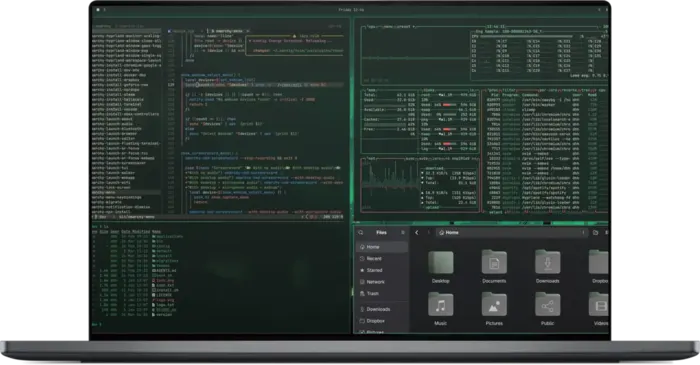Open search in the Files window
This screenshot has width=700, height=365.
click(x=361, y=232)
